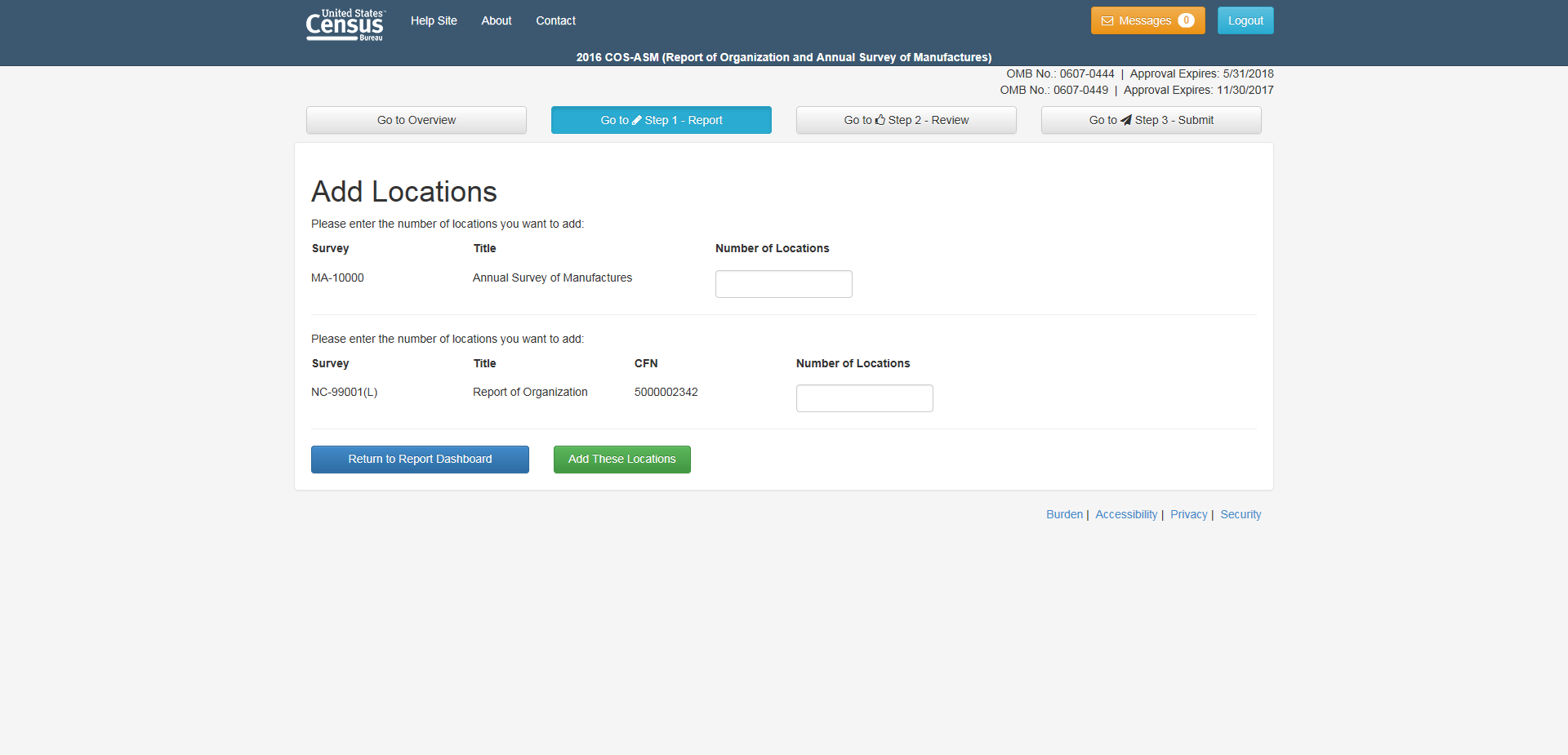1568x755 pixels.
Task: Click the envelope icon in Messages
Action: click(1107, 21)
